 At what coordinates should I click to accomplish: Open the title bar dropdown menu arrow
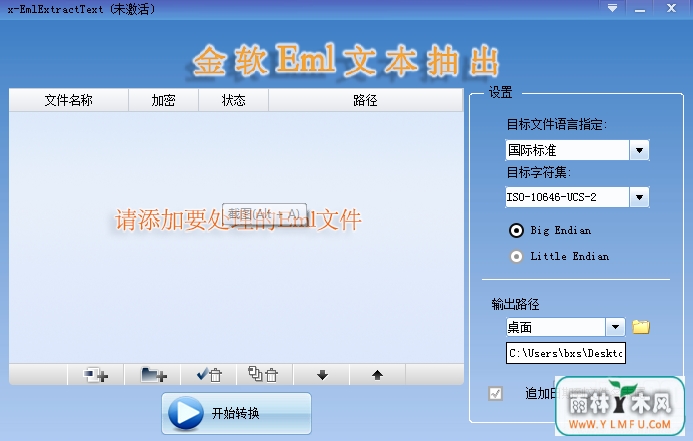pos(613,8)
